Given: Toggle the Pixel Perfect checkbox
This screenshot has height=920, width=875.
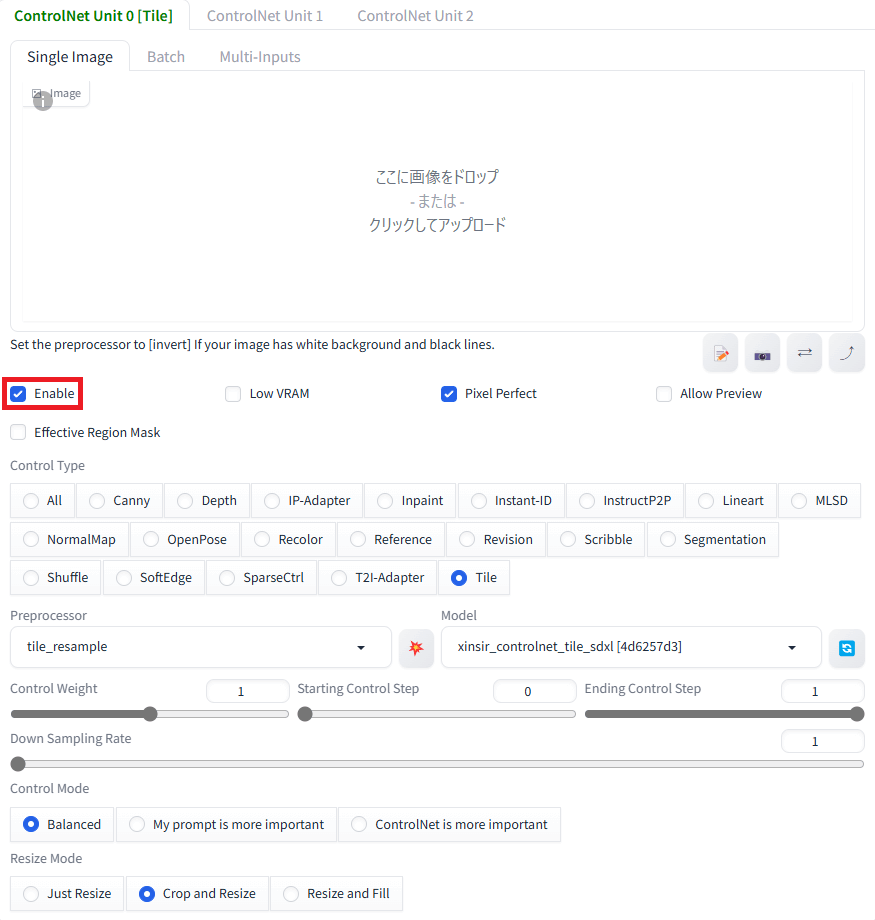Looking at the screenshot, I should click(449, 394).
